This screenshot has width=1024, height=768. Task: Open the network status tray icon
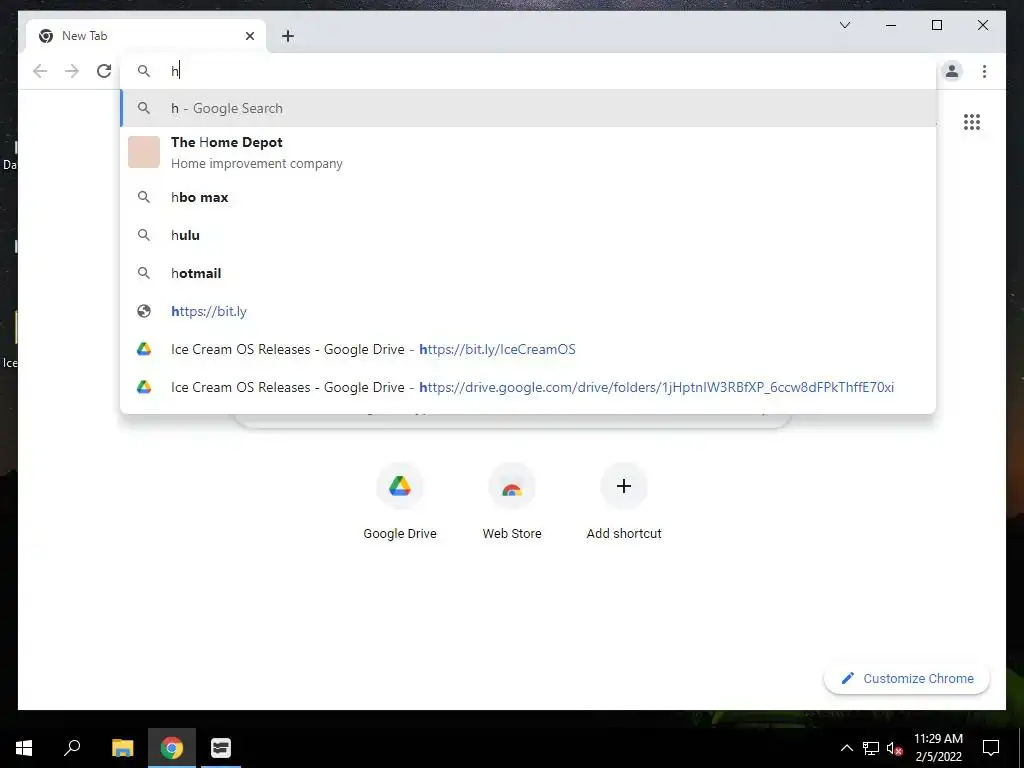(871, 748)
